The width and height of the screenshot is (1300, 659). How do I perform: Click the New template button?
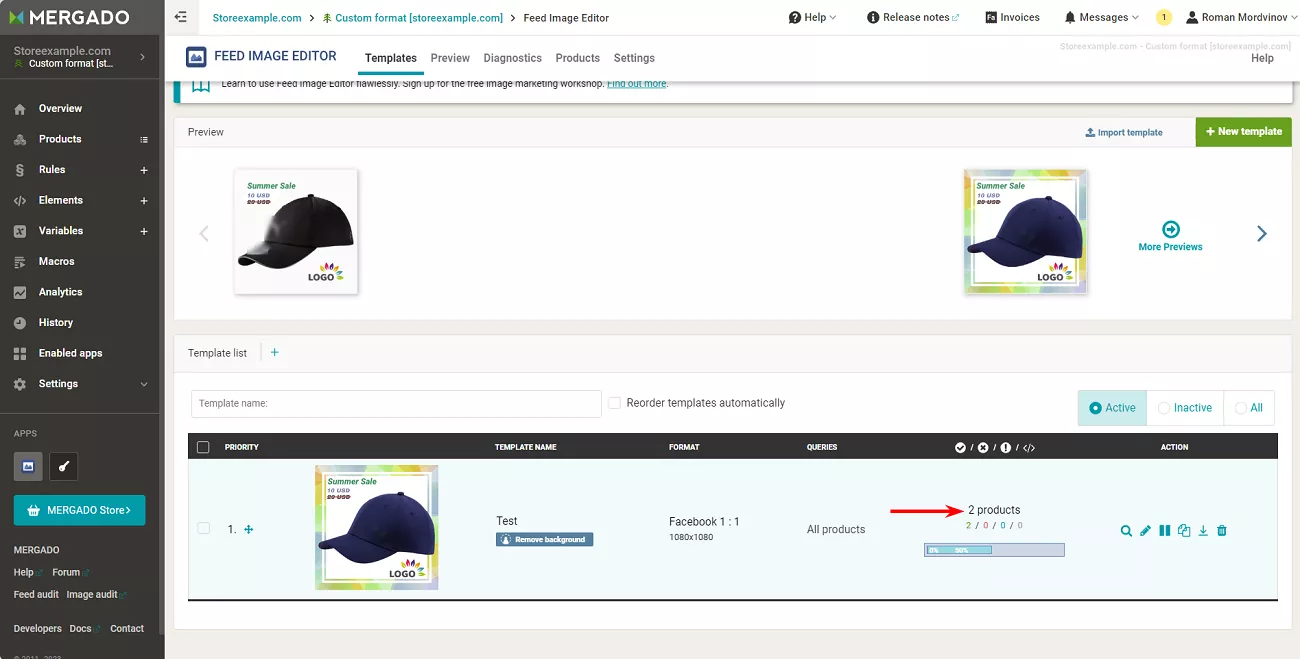pyautogui.click(x=1243, y=132)
